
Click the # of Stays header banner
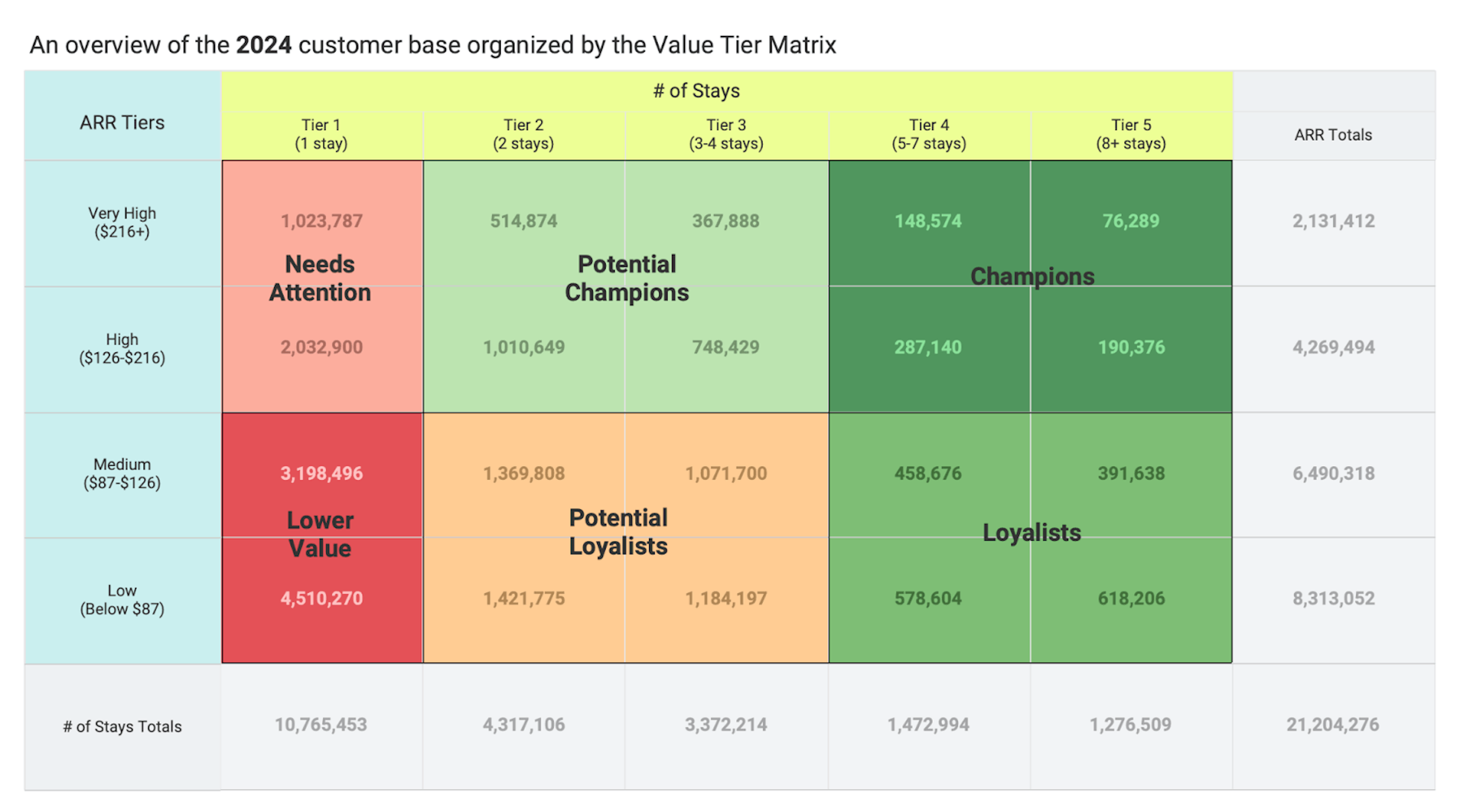(696, 91)
